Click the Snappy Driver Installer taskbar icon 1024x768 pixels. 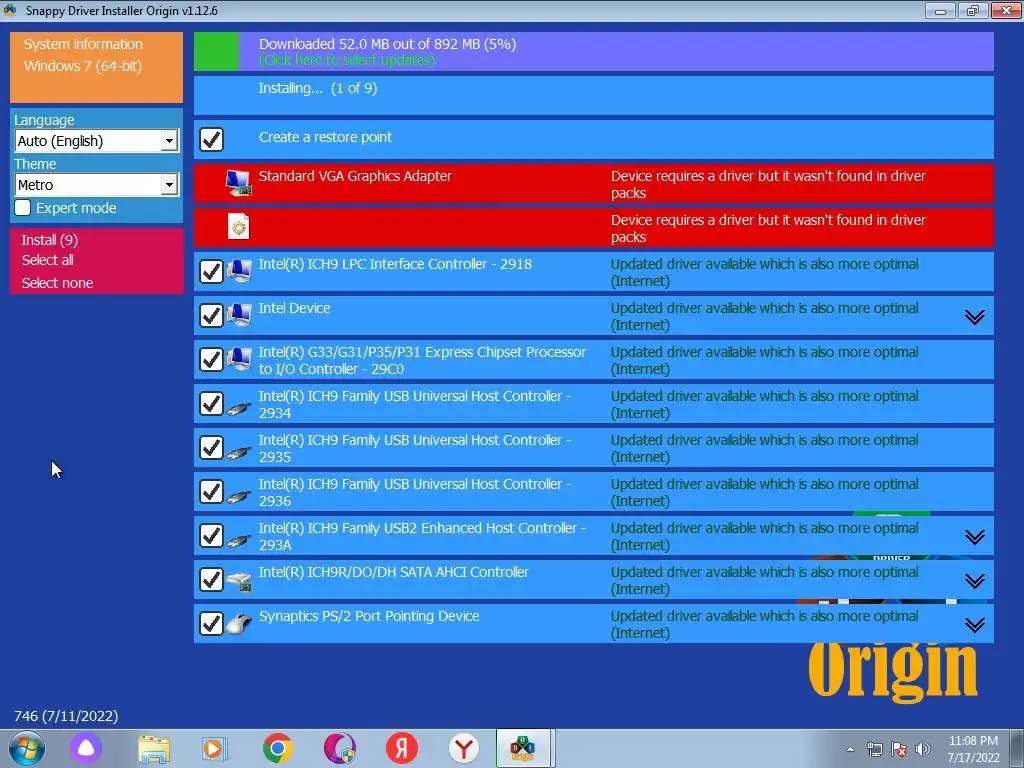tap(522, 748)
